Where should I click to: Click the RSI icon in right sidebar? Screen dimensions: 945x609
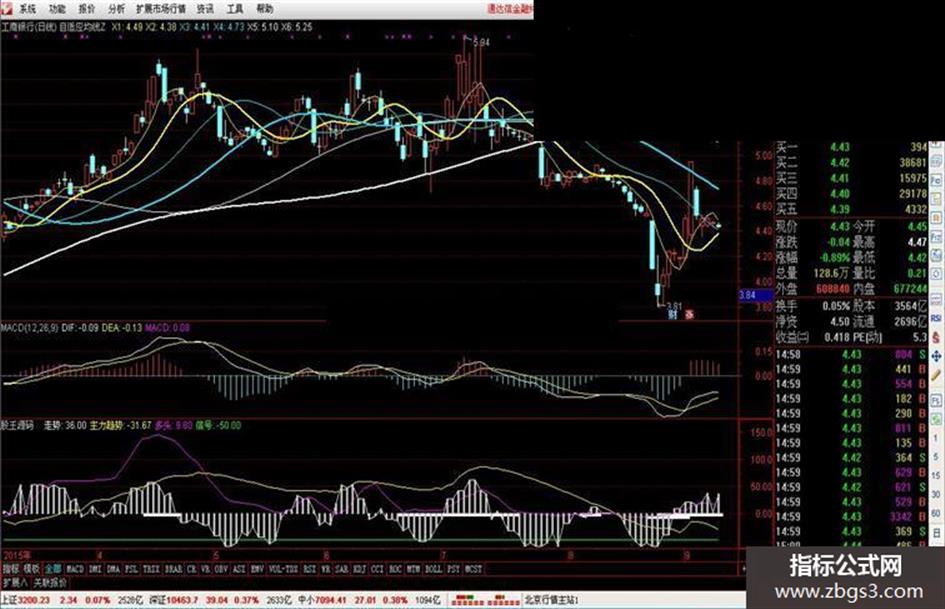(x=936, y=317)
